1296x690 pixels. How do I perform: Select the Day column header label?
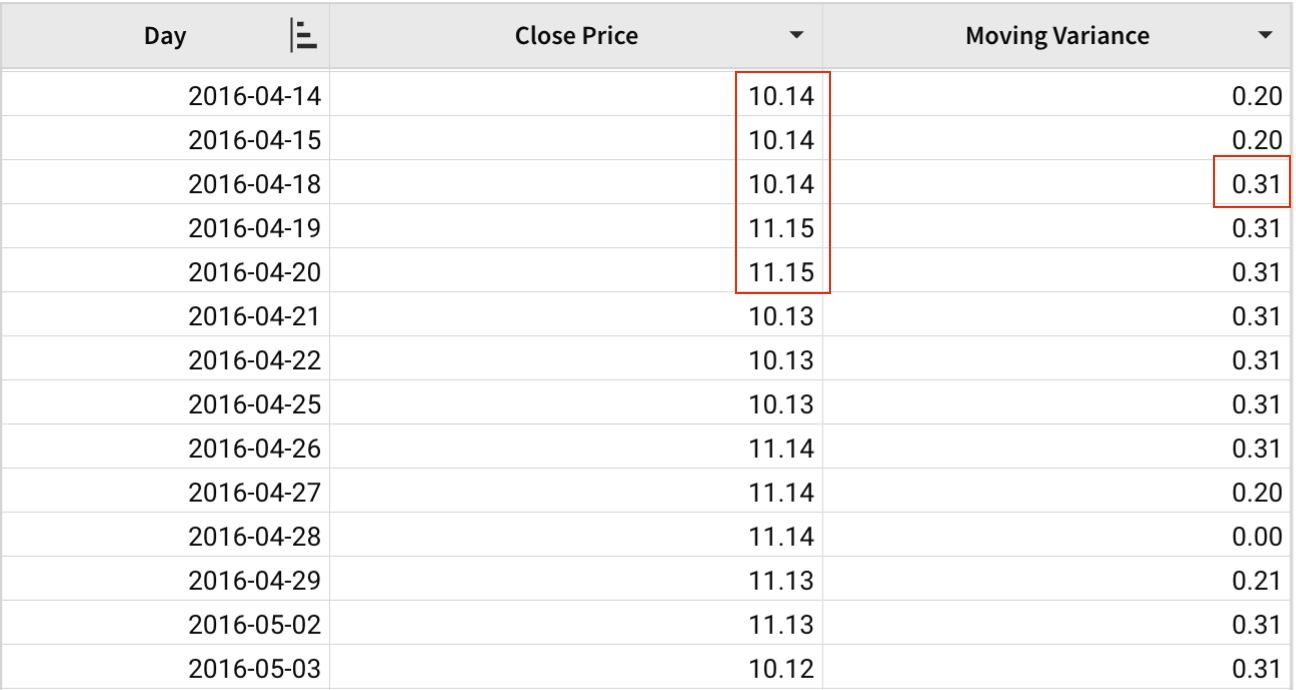click(164, 37)
